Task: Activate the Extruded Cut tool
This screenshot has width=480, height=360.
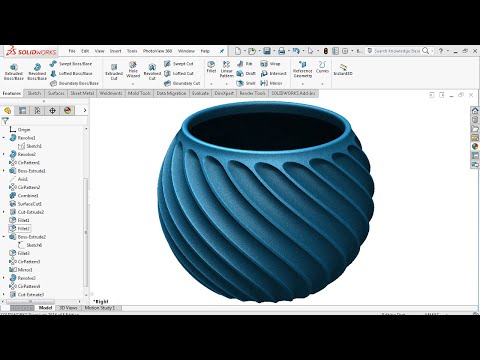Action: coord(114,72)
